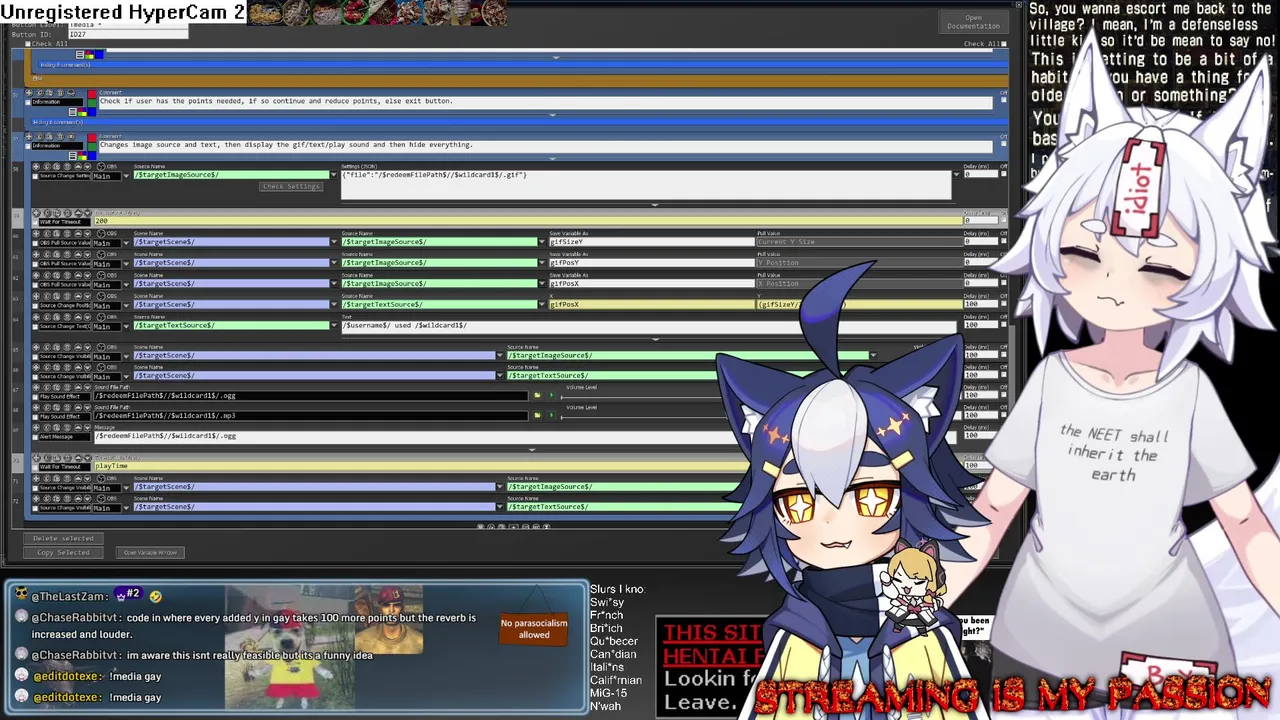Toggle Off checkbox on the Source Change Settings row
This screenshot has width=1280, height=720.
[1003, 175]
